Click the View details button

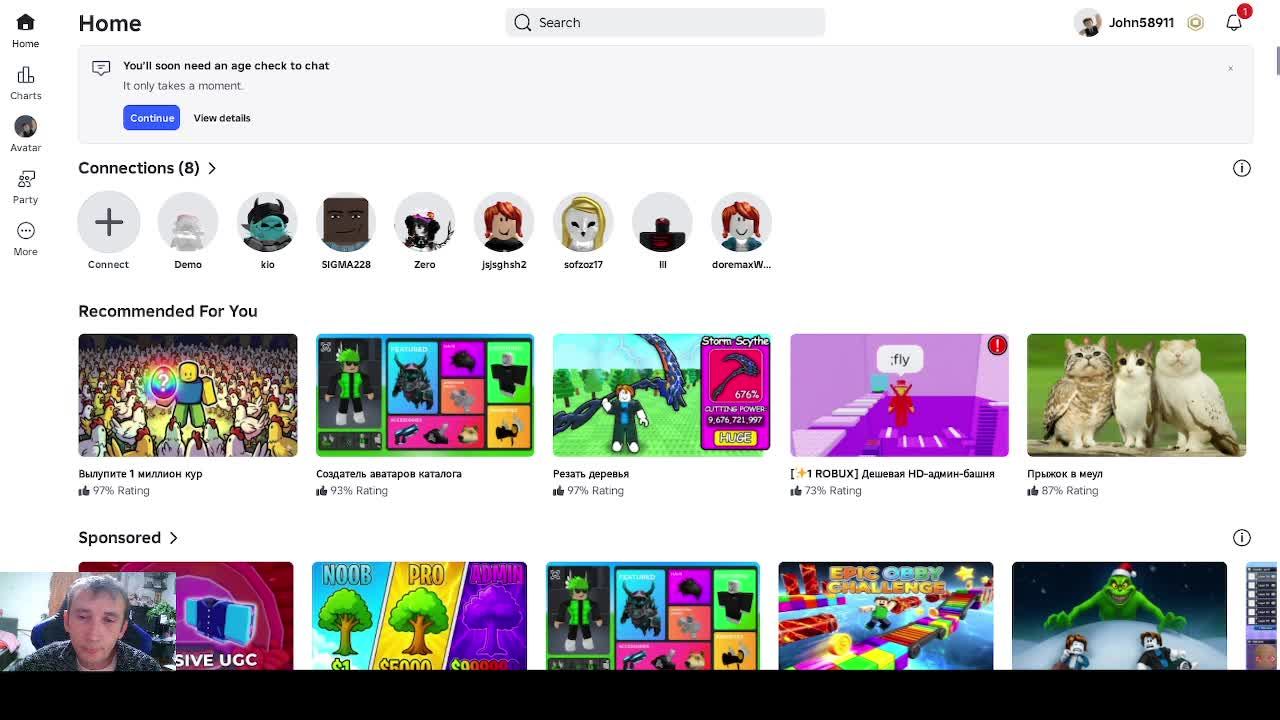[x=222, y=118]
